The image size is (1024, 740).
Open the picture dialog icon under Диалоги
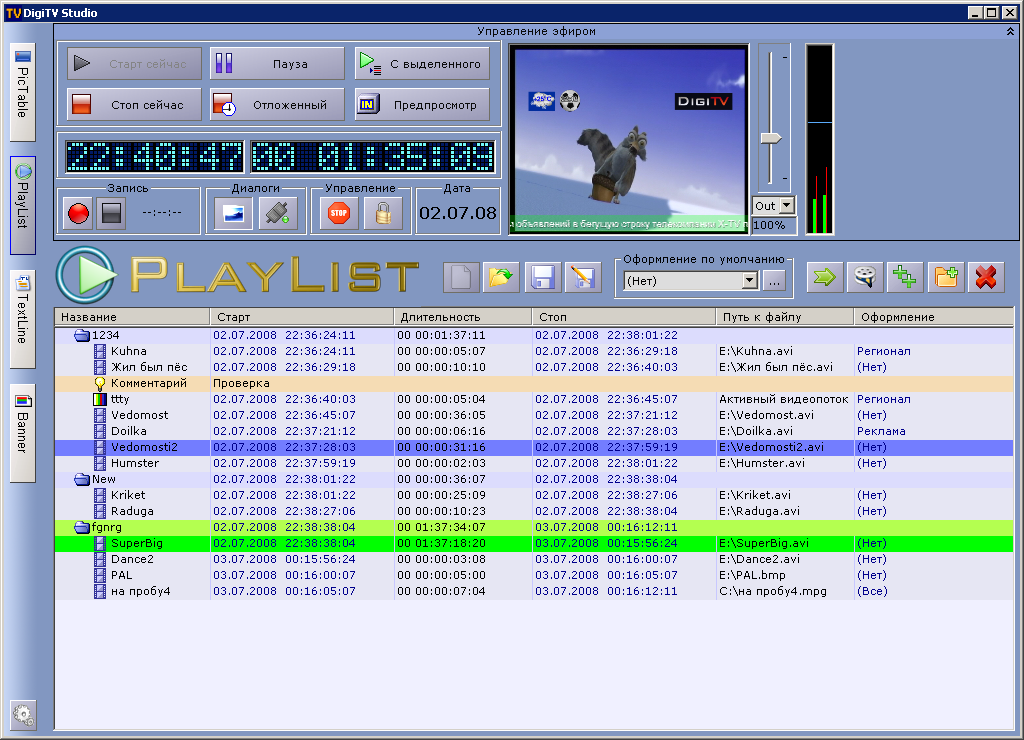(x=234, y=213)
